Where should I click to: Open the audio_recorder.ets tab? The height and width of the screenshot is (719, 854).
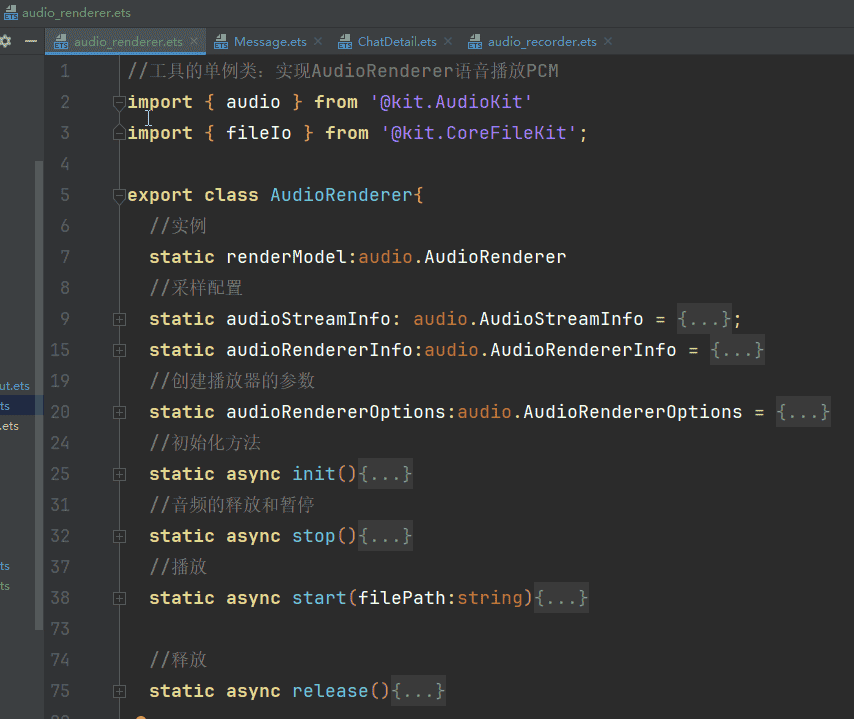541,42
